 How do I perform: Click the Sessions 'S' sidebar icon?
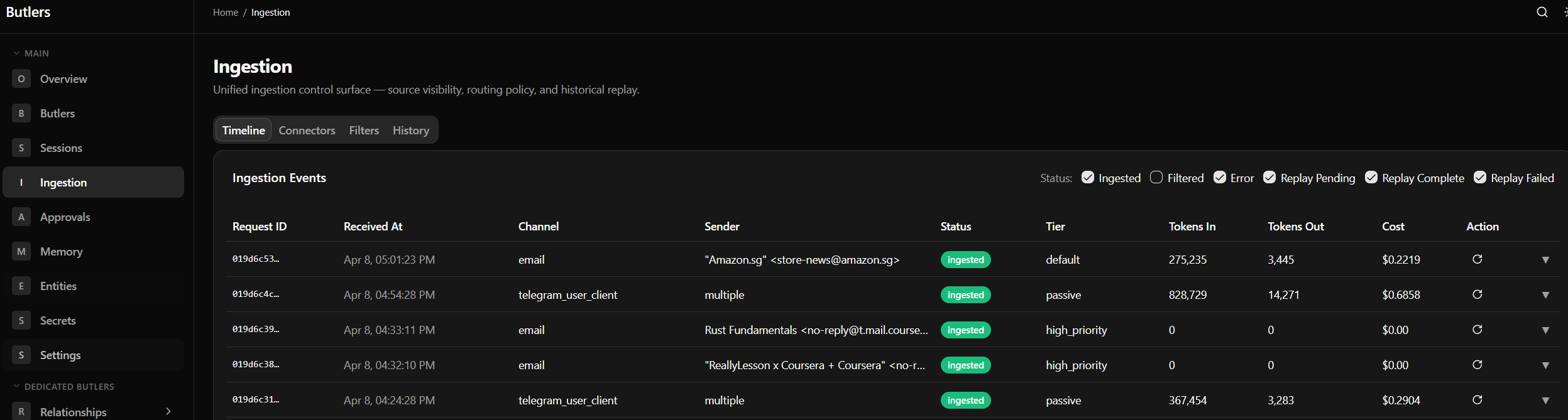pyautogui.click(x=21, y=148)
